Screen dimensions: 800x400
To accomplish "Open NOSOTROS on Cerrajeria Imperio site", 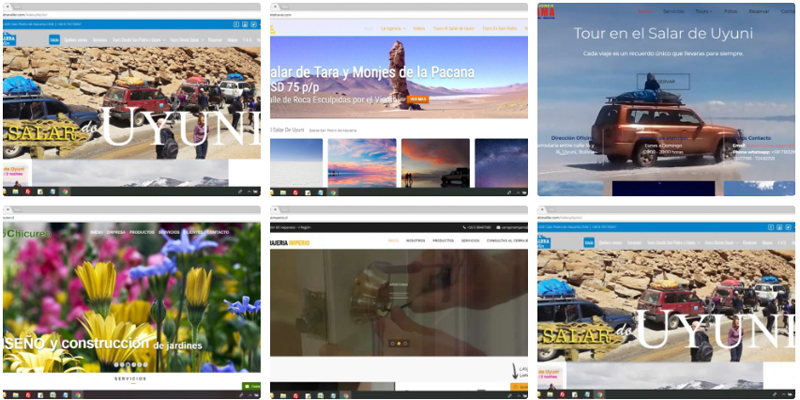I will click(x=415, y=240).
